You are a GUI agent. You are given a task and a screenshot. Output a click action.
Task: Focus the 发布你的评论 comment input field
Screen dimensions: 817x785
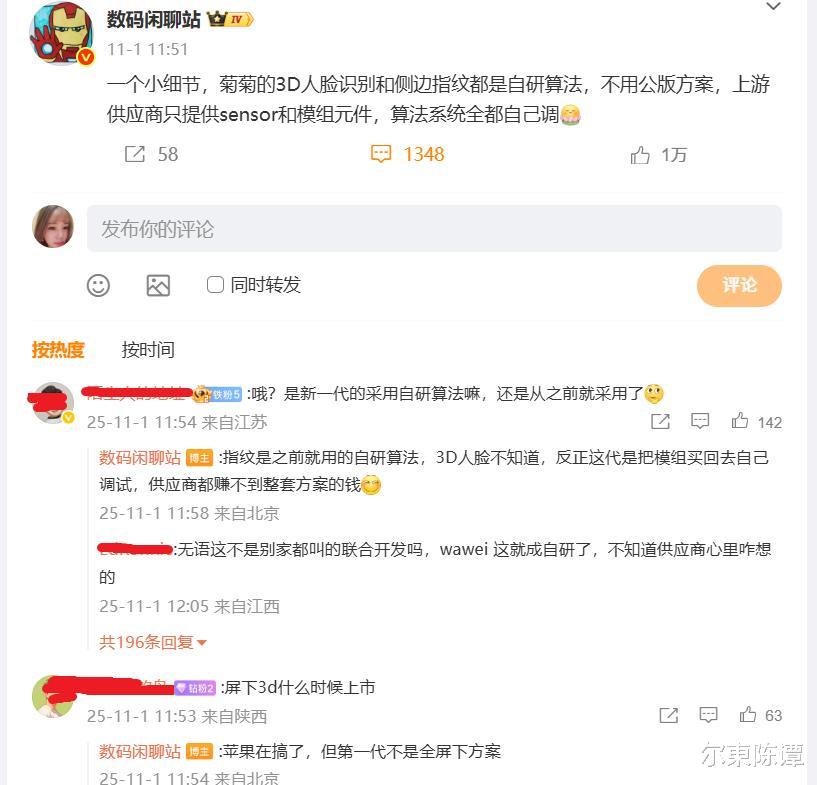[434, 229]
